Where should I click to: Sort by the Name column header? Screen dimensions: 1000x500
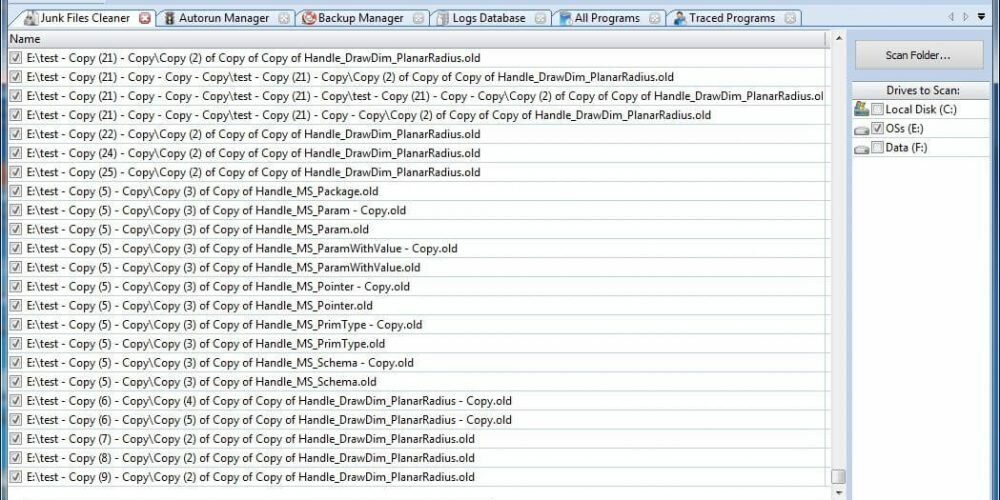tap(418, 40)
